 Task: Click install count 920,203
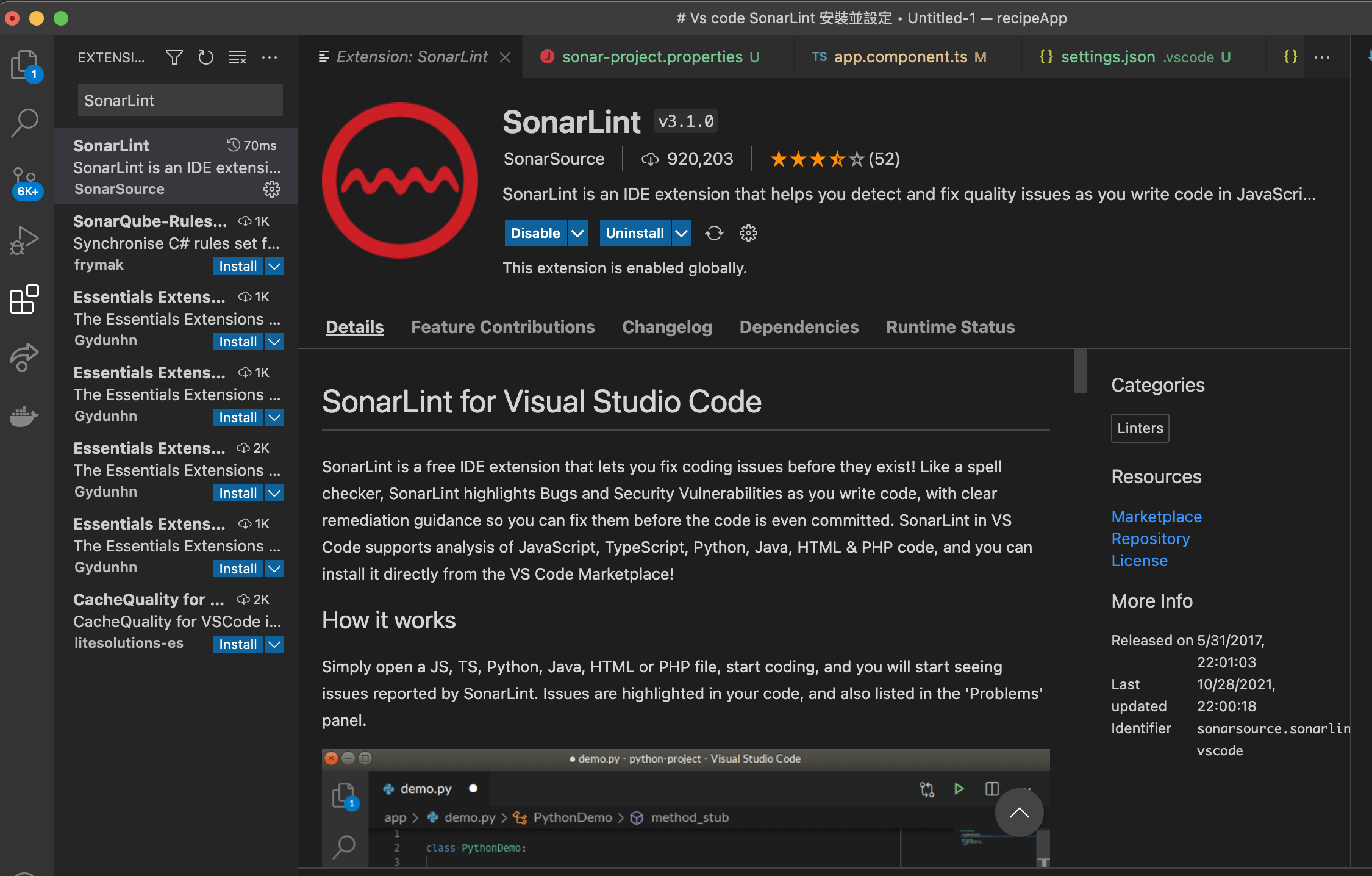tap(687, 159)
